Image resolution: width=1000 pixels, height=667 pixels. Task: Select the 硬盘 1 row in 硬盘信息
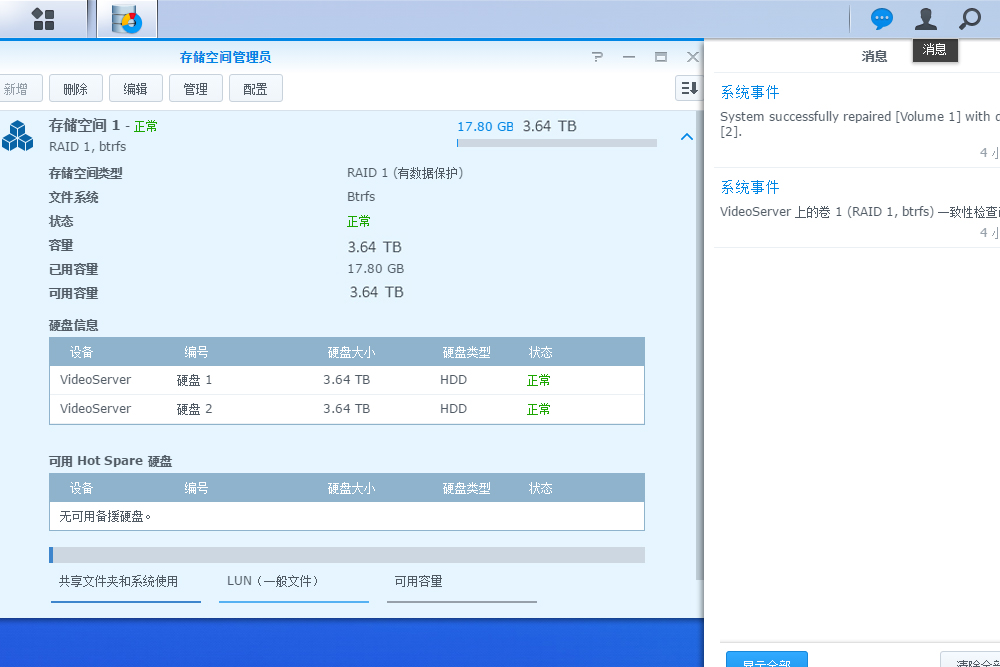(347, 380)
